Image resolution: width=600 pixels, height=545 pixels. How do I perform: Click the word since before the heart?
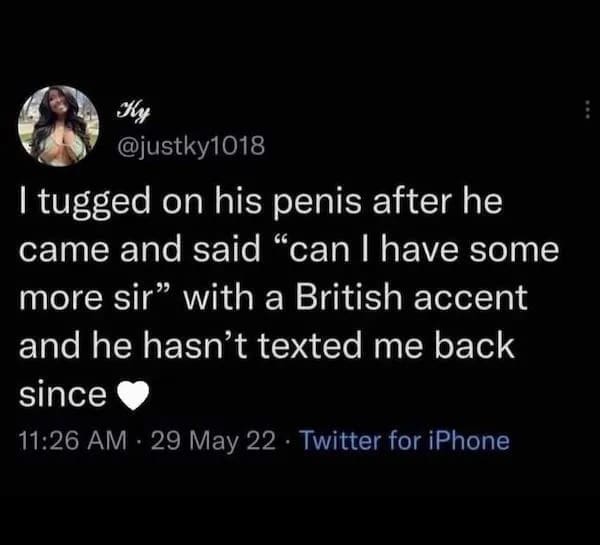click(63, 394)
